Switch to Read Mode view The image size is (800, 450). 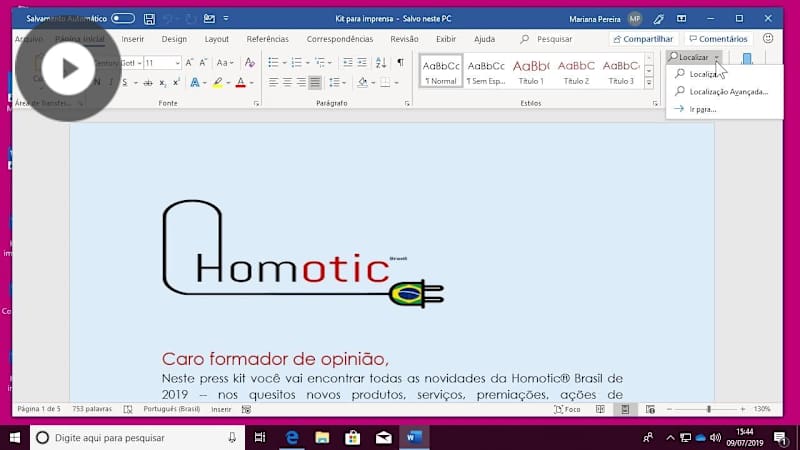click(601, 409)
